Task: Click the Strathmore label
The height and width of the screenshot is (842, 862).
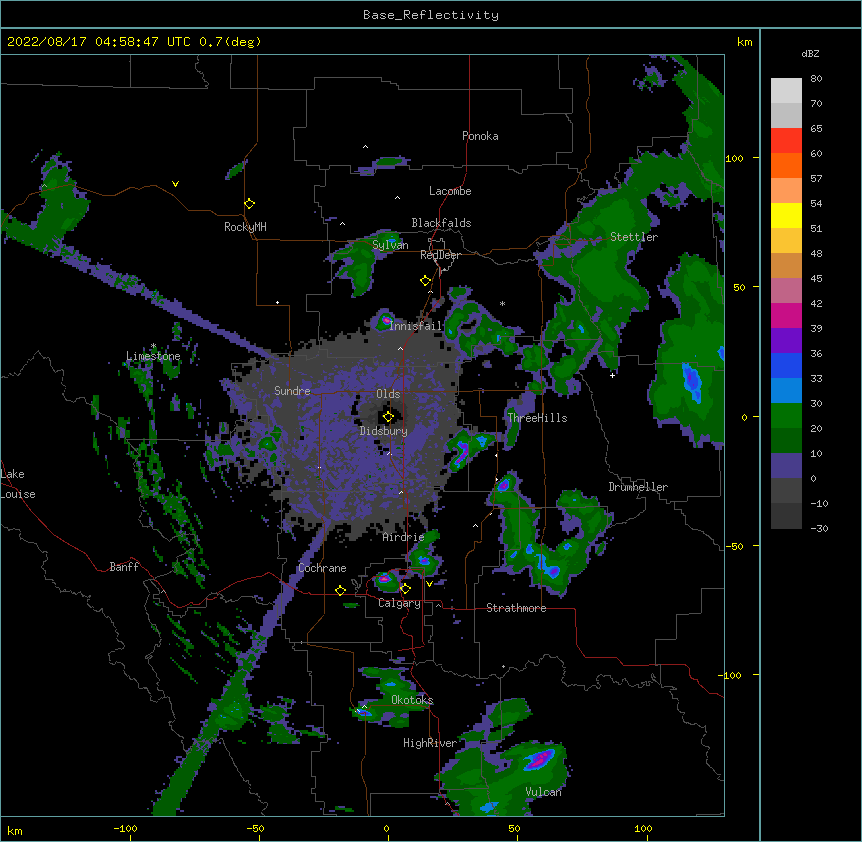Action: pyautogui.click(x=516, y=608)
